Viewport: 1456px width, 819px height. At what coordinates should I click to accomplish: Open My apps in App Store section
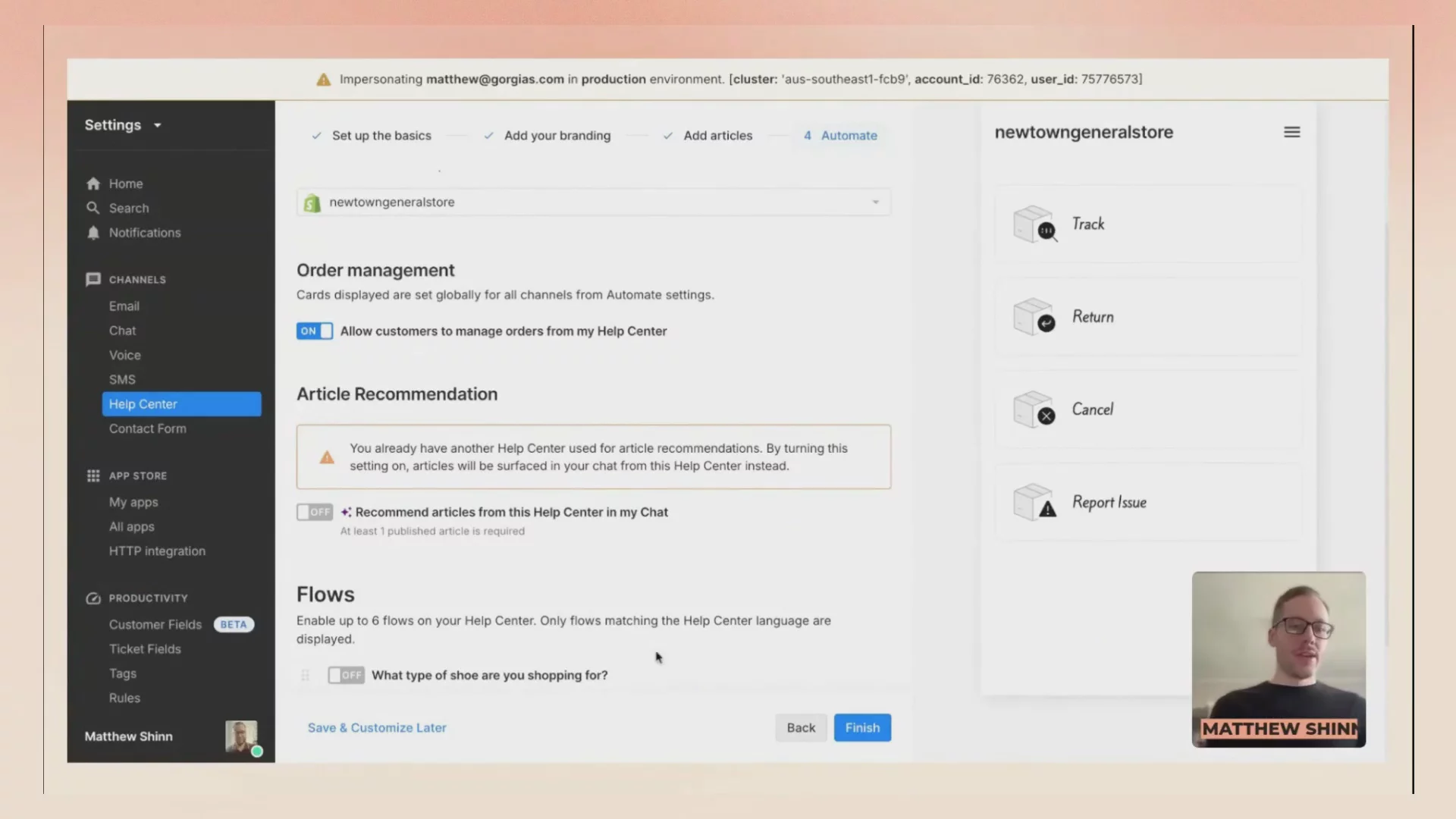(133, 502)
